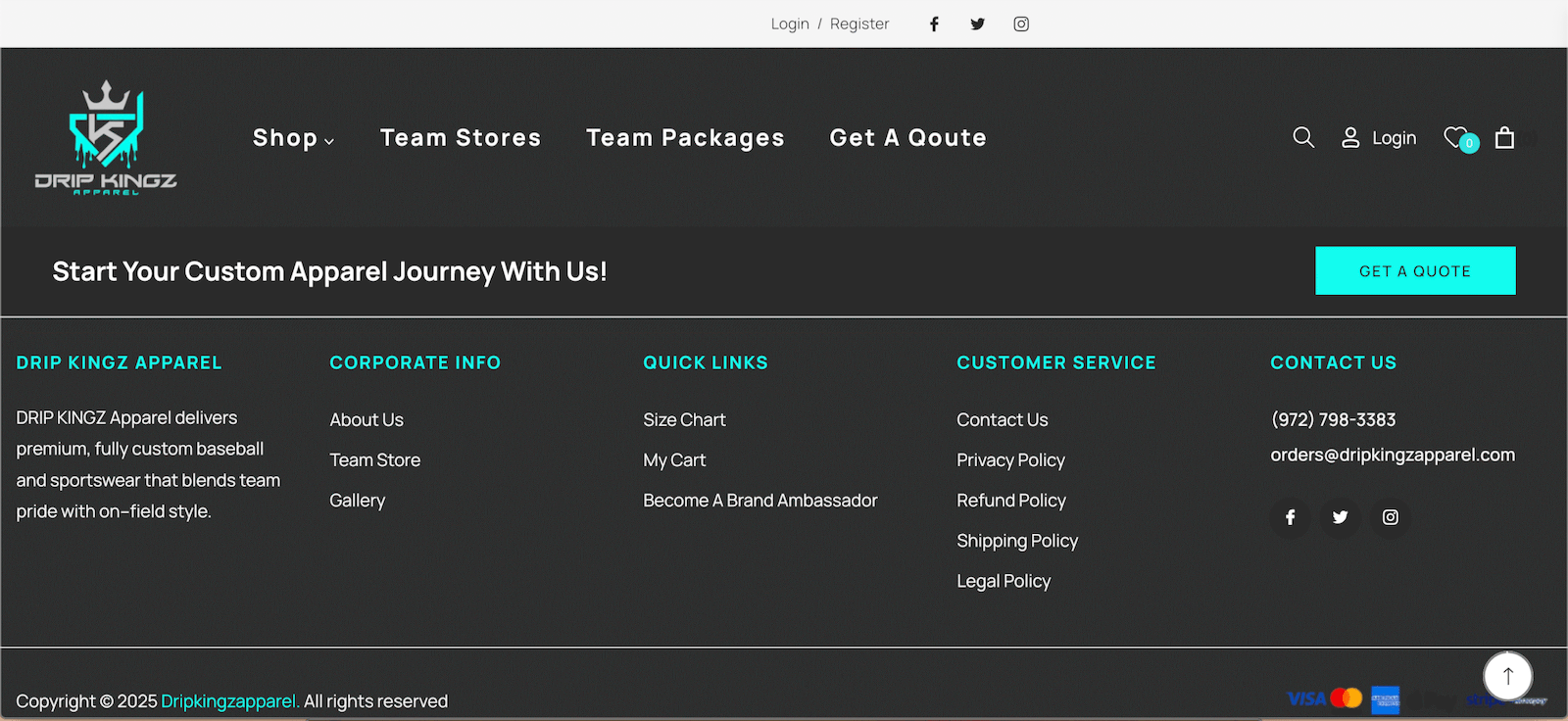Click 'Start Your Custom Apparel Journey' text

click(329, 271)
